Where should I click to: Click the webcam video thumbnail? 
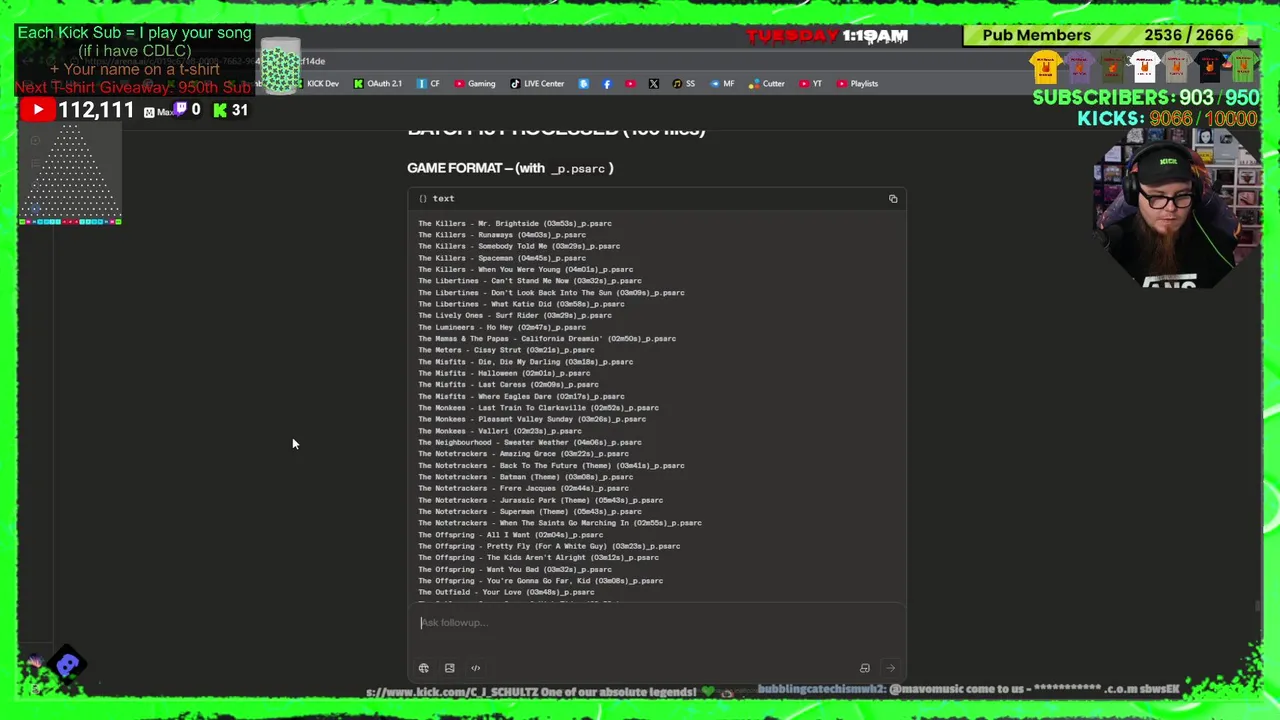(1178, 210)
